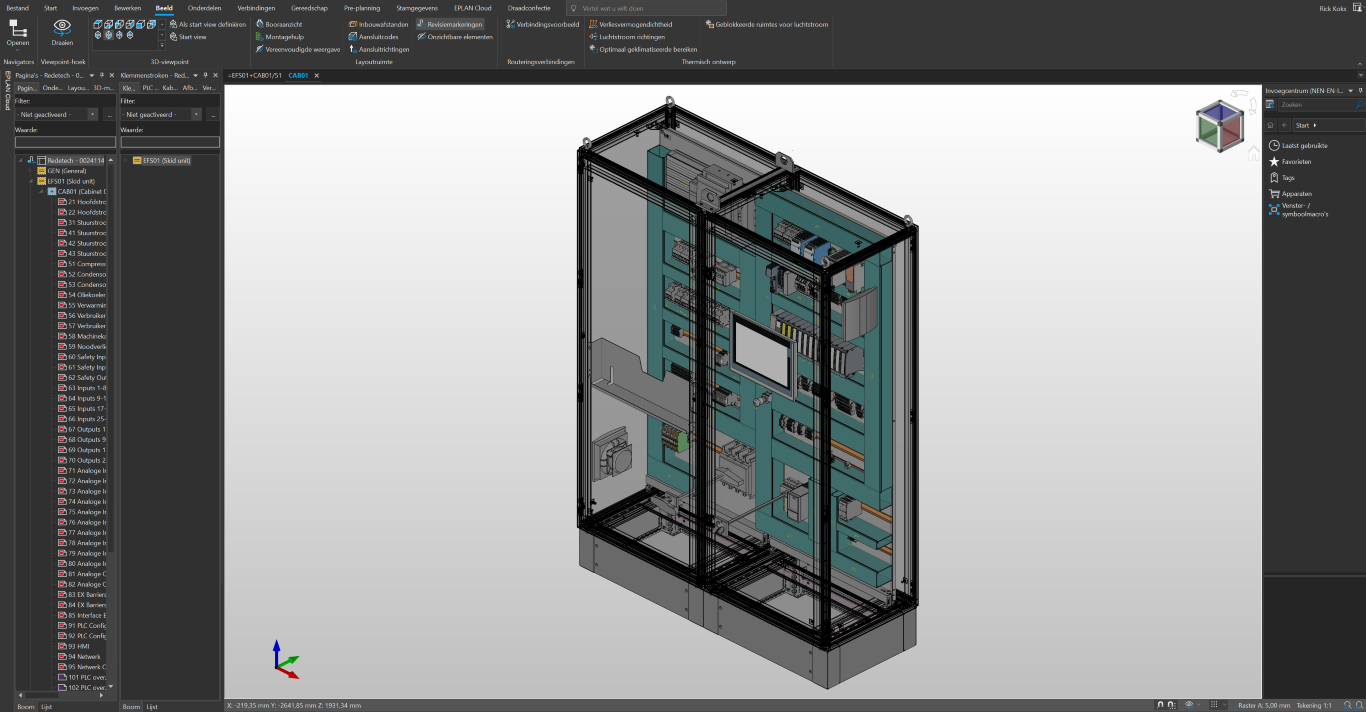Open Apparaten in Invoegcentrum
The height and width of the screenshot is (712, 1366).
1290,193
